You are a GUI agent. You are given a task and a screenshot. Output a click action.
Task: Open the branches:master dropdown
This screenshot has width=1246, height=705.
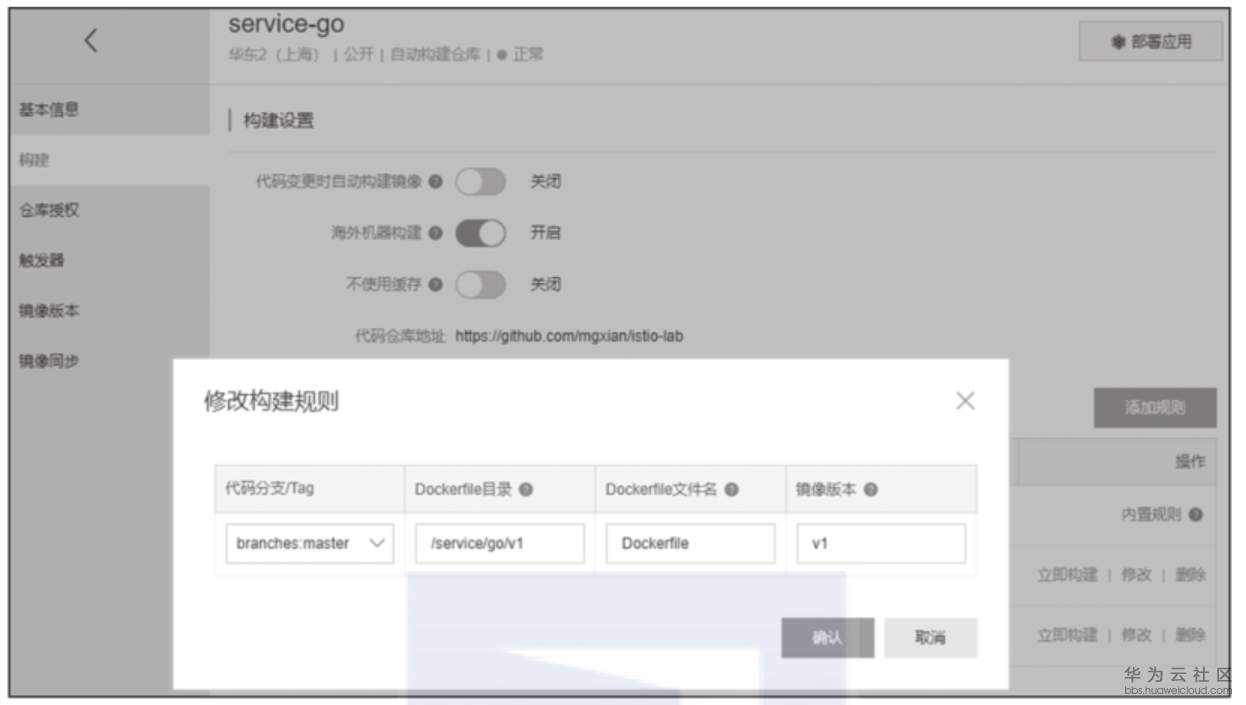coord(310,544)
